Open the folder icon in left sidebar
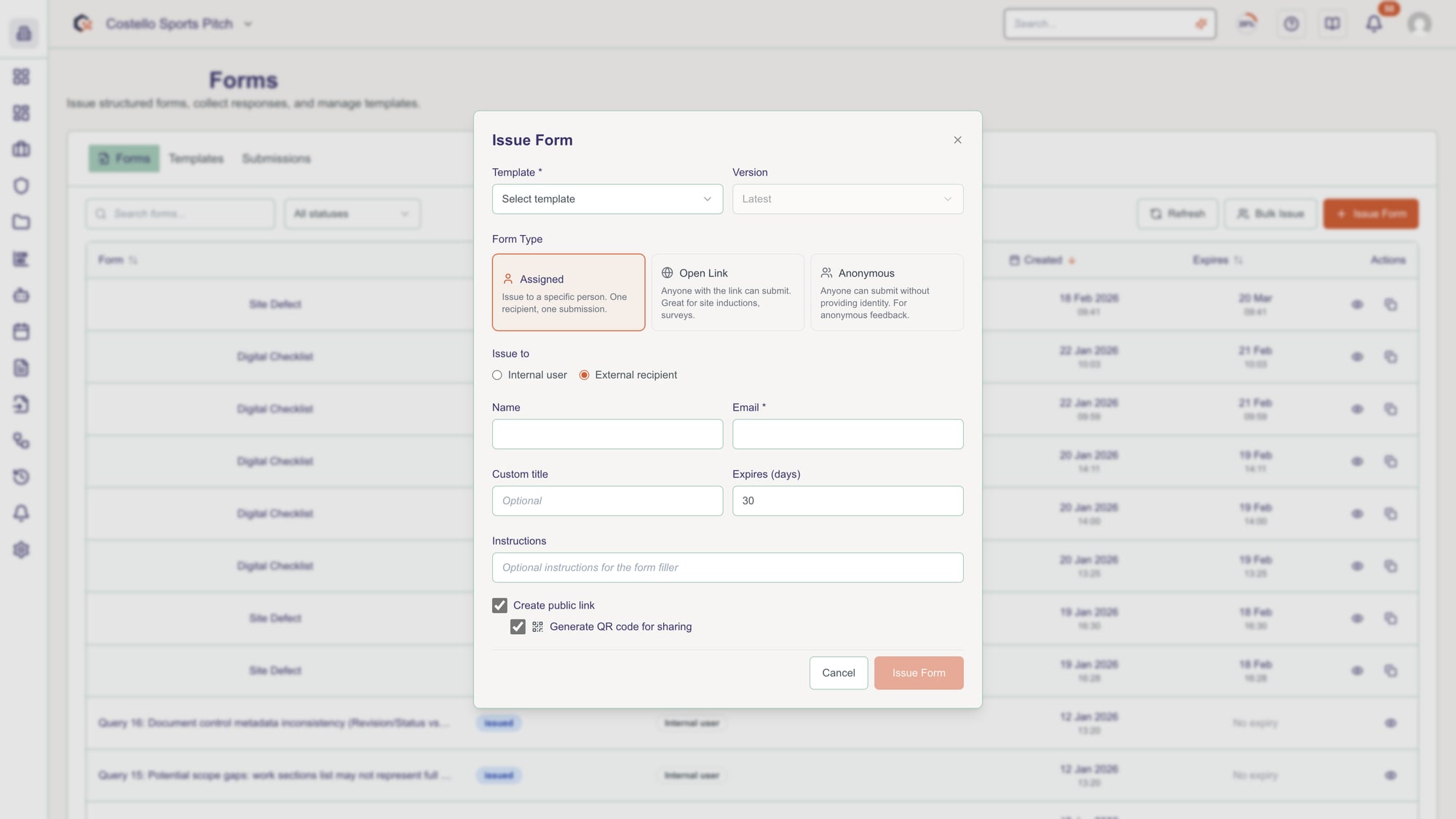 click(21, 223)
